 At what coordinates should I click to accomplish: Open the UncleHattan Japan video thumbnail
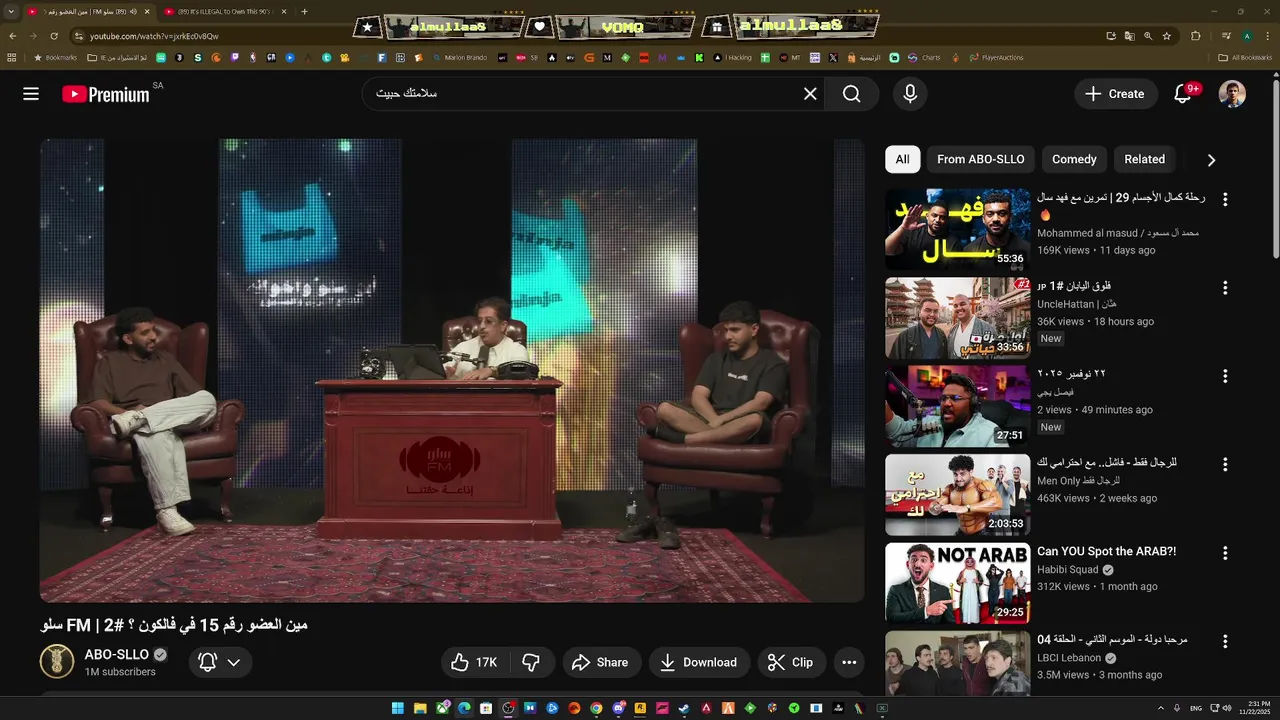tap(957, 318)
